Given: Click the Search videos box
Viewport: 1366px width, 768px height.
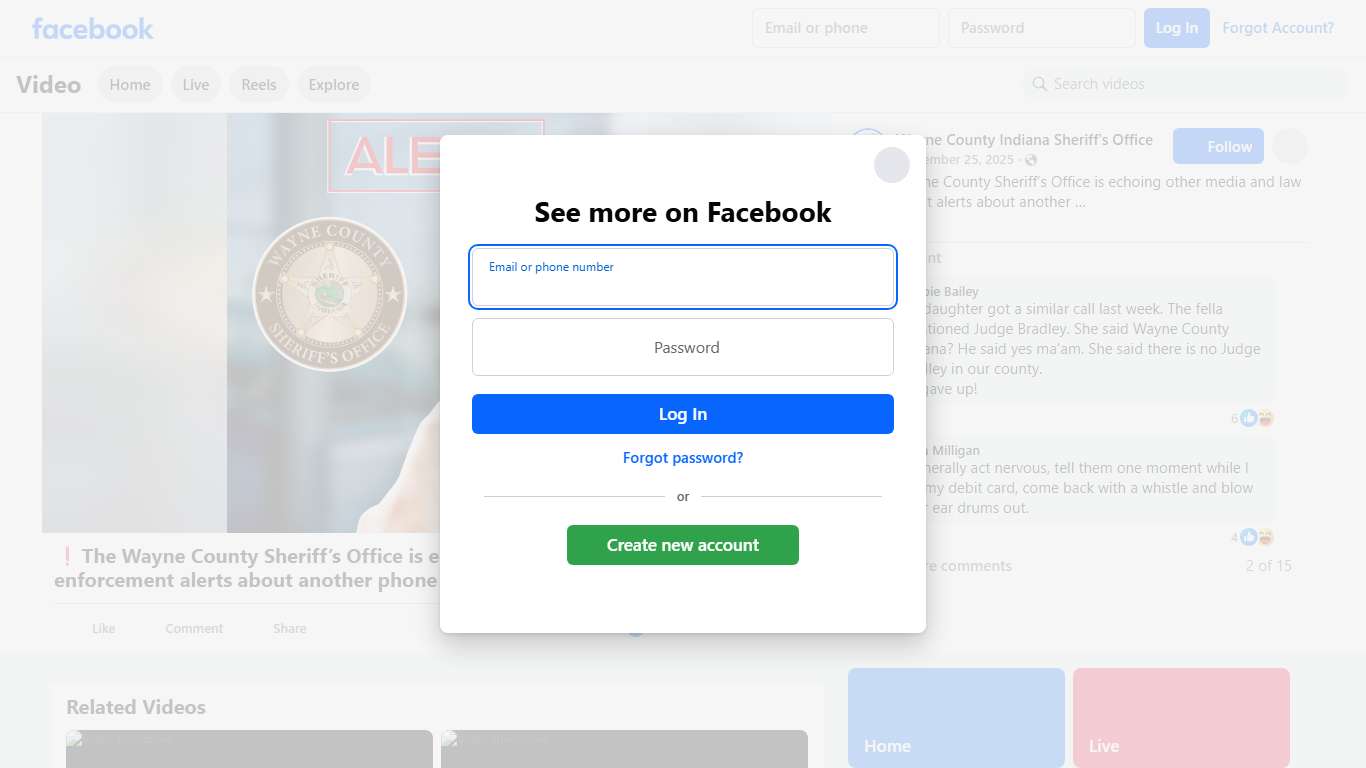Looking at the screenshot, I should pos(1185,84).
